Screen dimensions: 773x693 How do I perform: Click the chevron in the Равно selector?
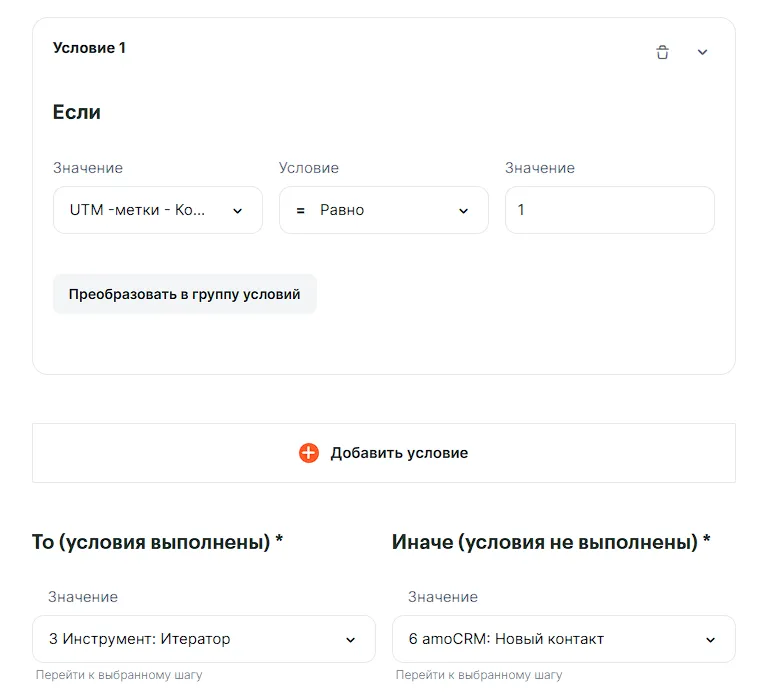tap(463, 211)
